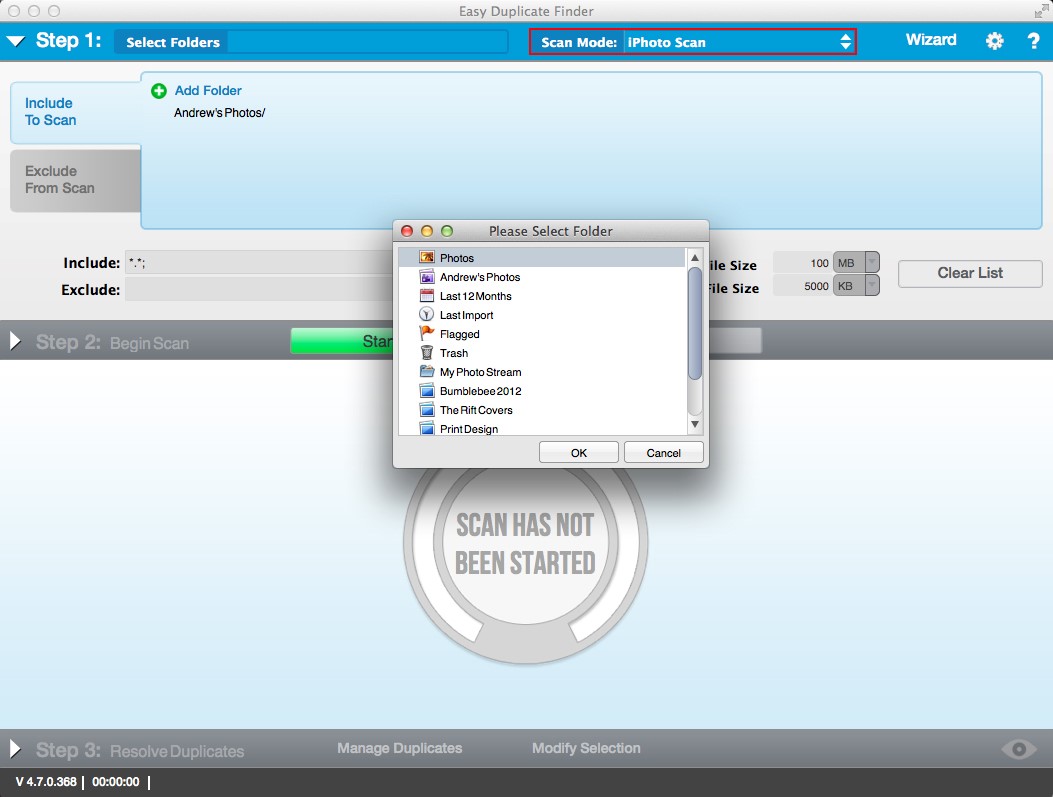Open the Wizard mode
1053x797 pixels.
930,40
